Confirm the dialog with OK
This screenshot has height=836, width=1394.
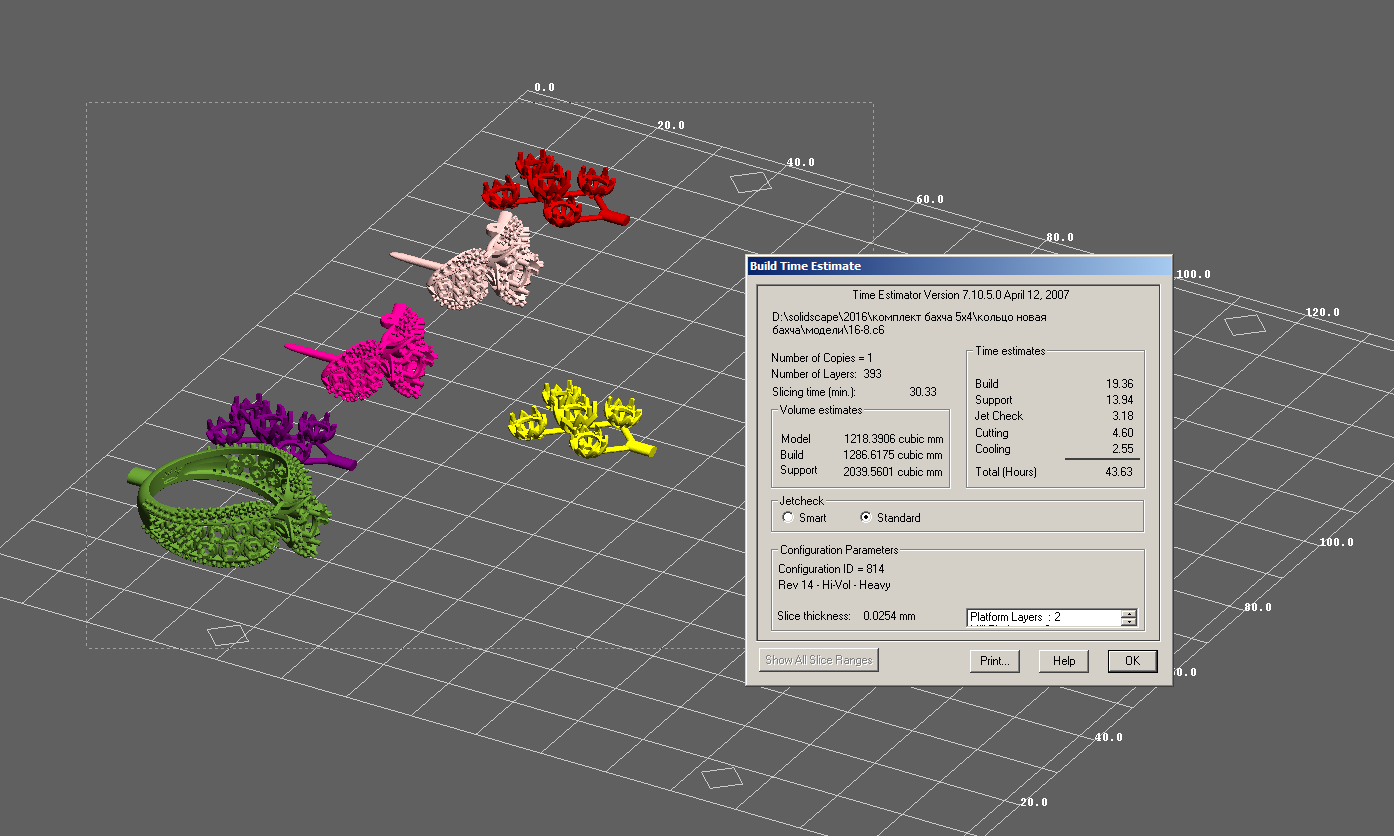pyautogui.click(x=1132, y=661)
